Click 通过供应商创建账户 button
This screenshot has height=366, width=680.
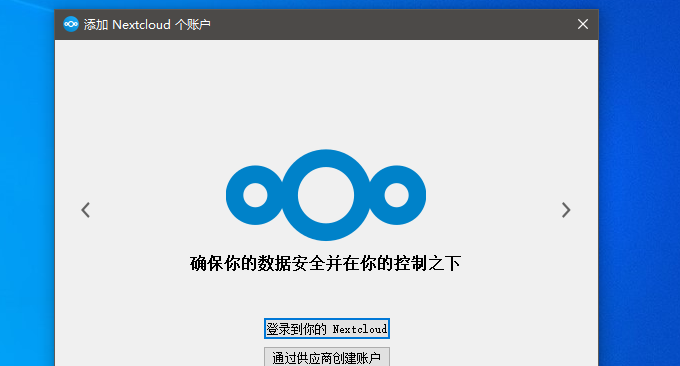pyautogui.click(x=327, y=356)
